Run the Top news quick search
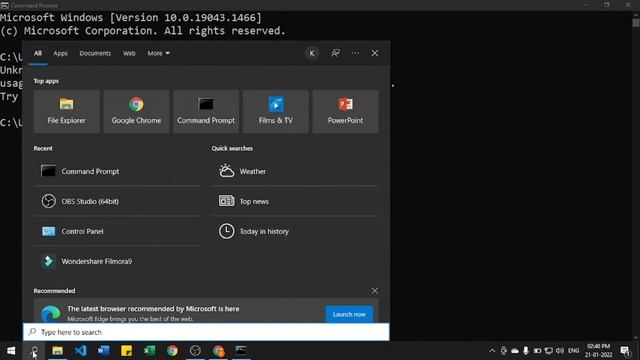 (x=295, y=201)
